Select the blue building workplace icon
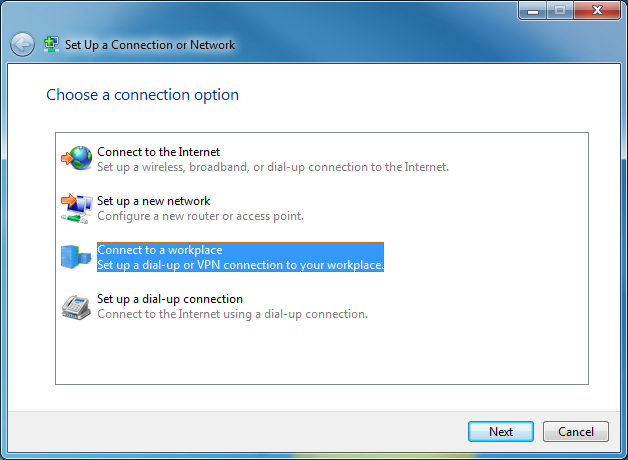628x460 pixels. 76,257
